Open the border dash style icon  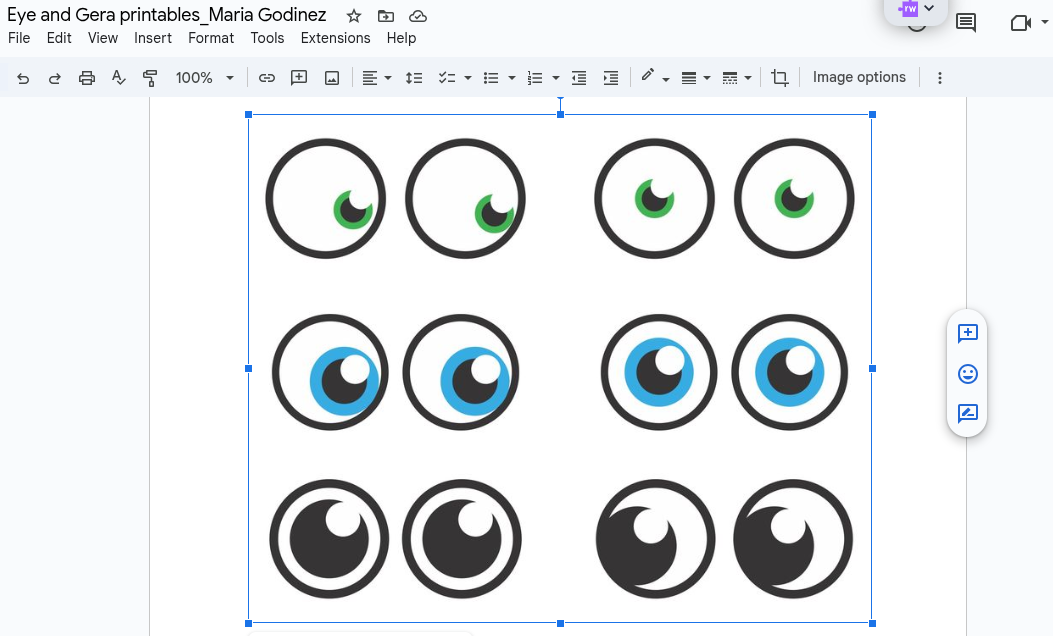[x=729, y=78]
